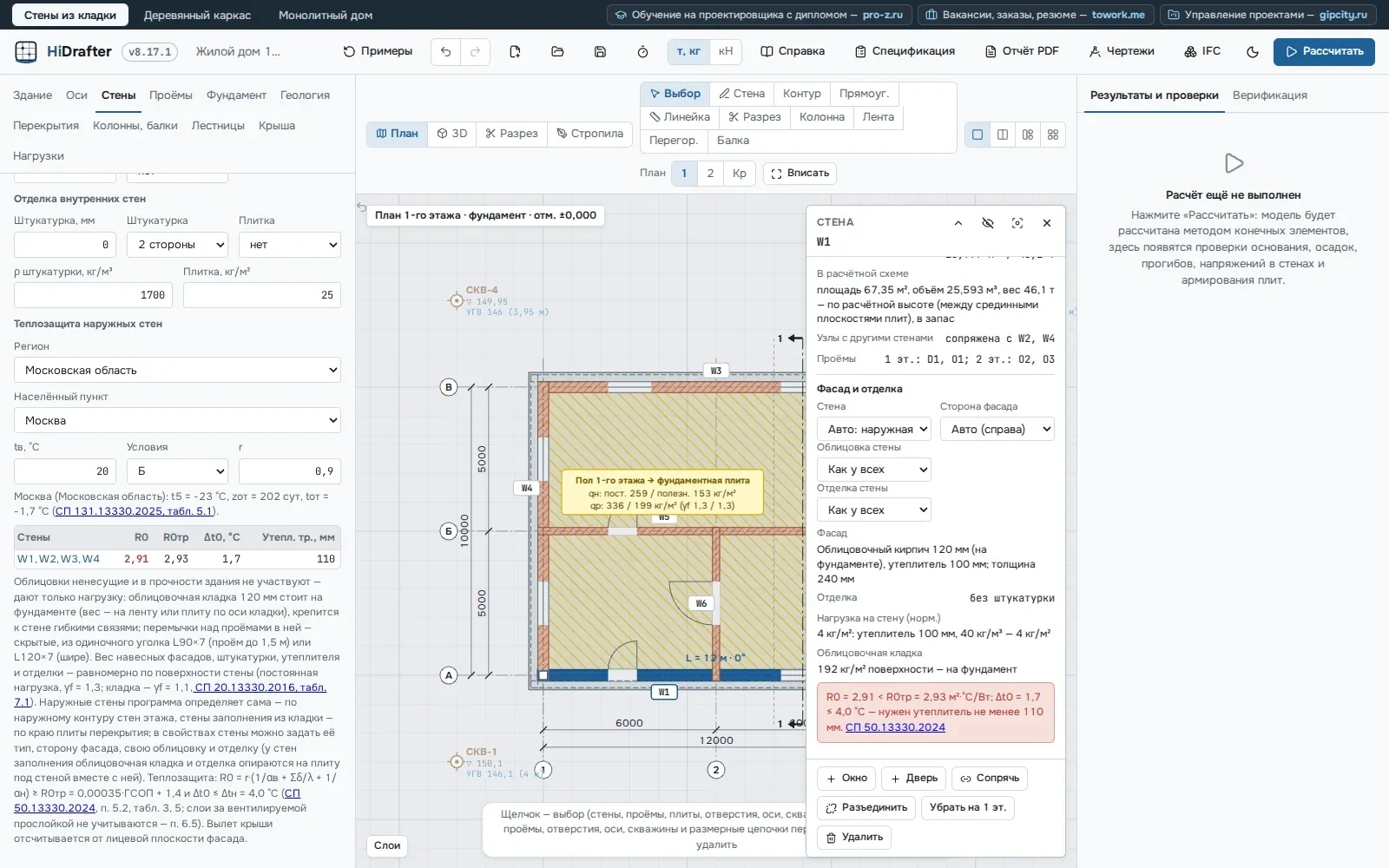Open the Регион dropdown Московская область
Viewport: 1389px width, 868px height.
177,370
